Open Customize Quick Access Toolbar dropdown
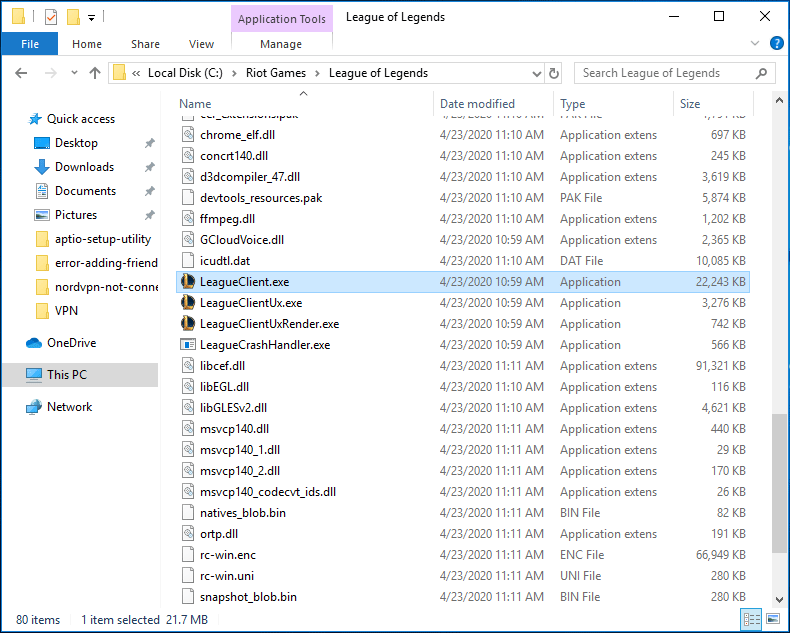 (91, 18)
